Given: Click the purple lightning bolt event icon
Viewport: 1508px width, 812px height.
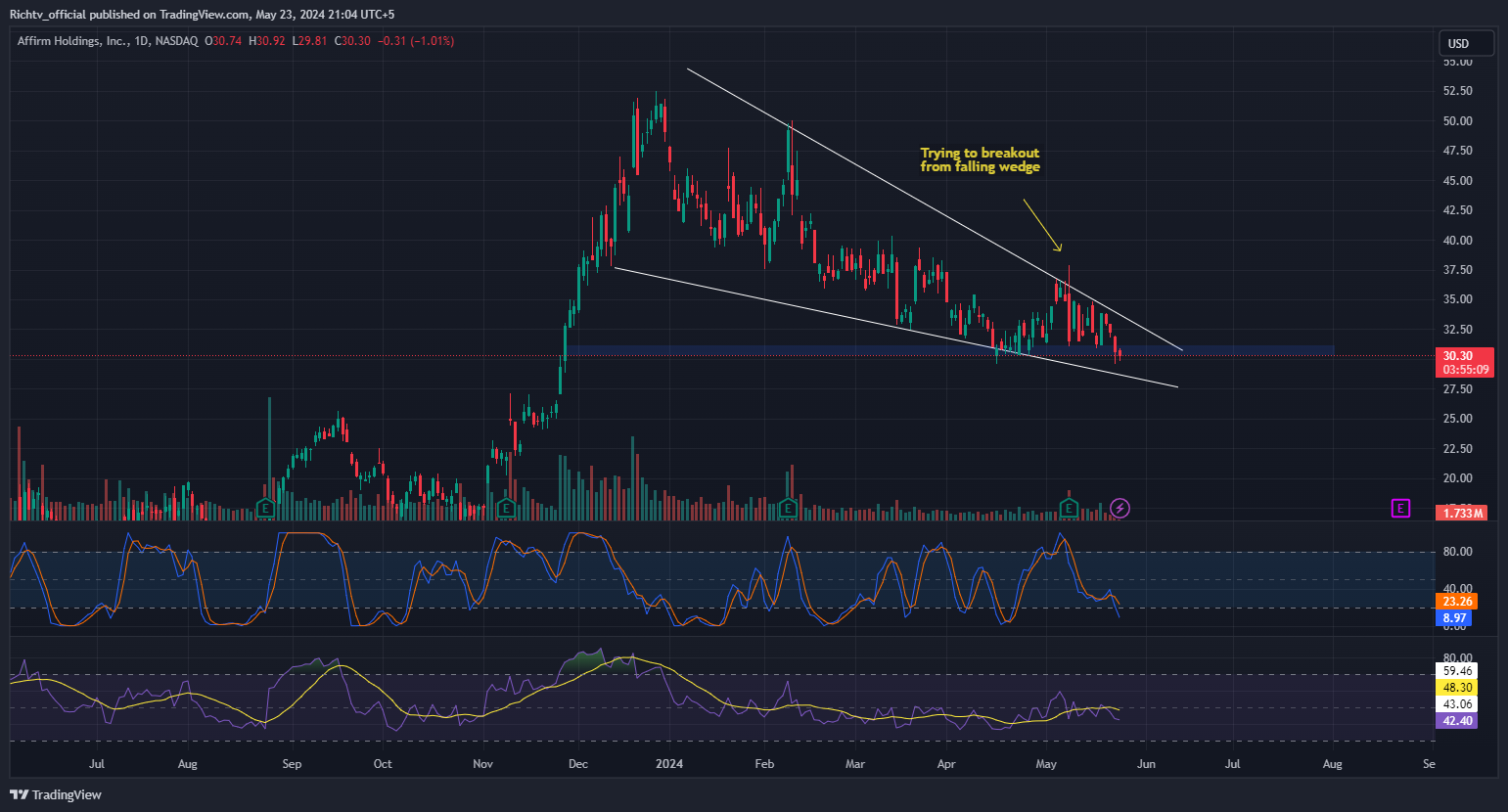Looking at the screenshot, I should [1120, 508].
